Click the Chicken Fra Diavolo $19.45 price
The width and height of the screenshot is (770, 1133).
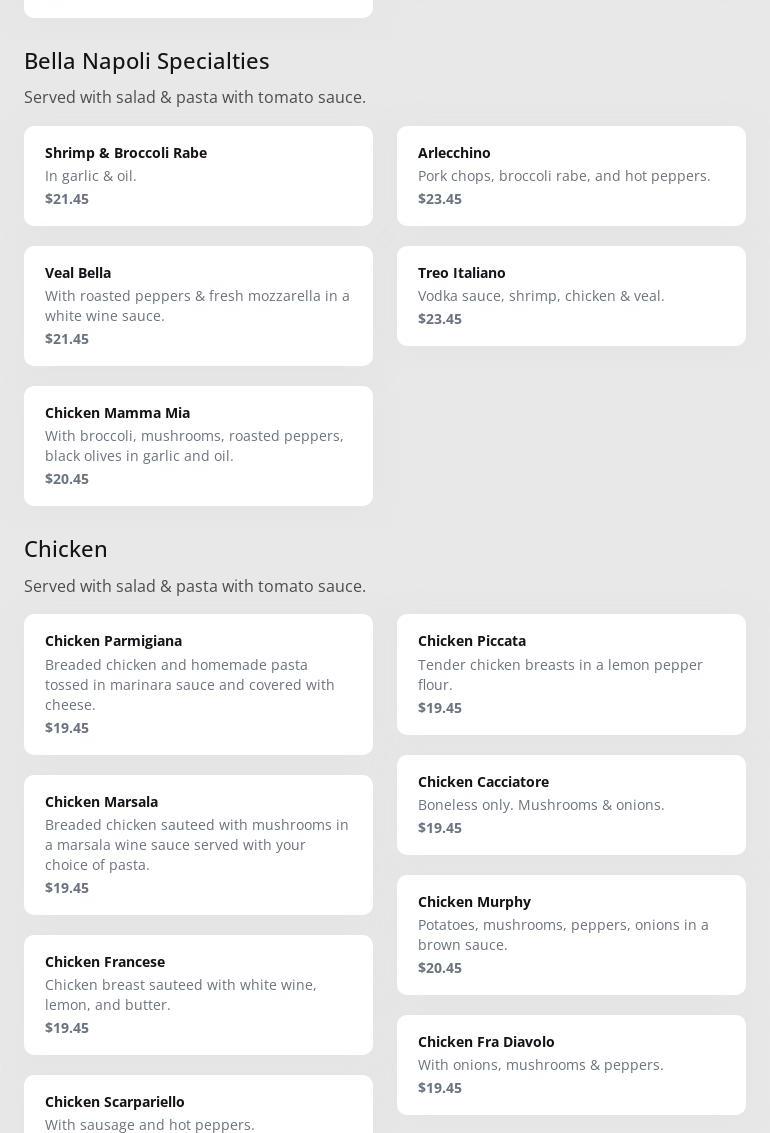440,1088
